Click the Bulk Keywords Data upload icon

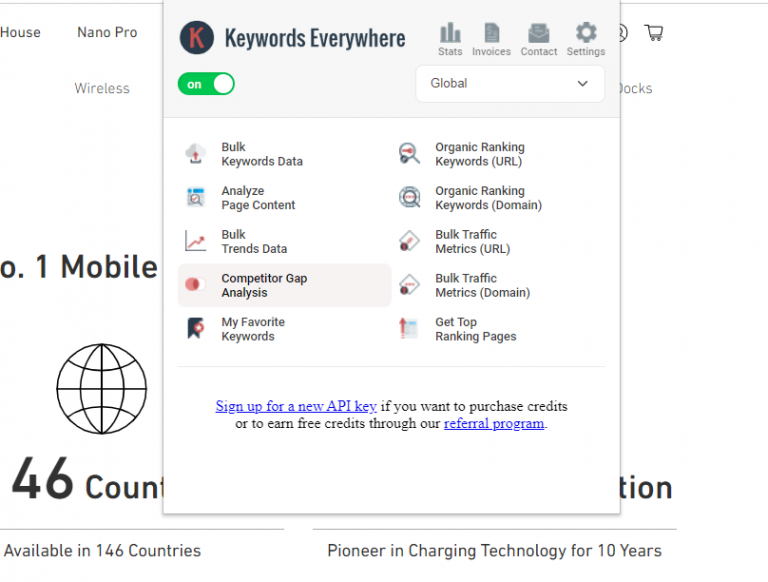coord(196,154)
